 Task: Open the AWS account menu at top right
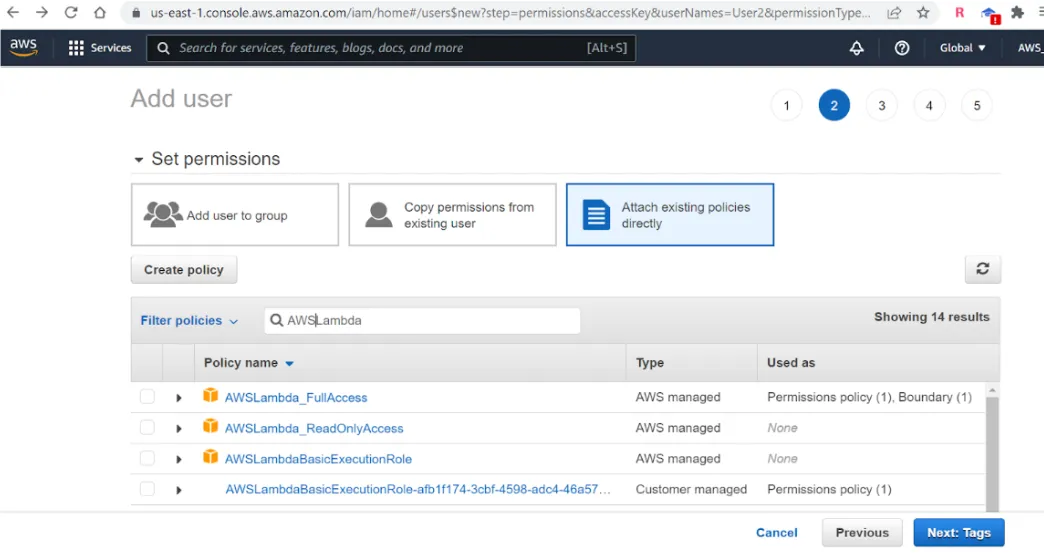(x=1030, y=48)
